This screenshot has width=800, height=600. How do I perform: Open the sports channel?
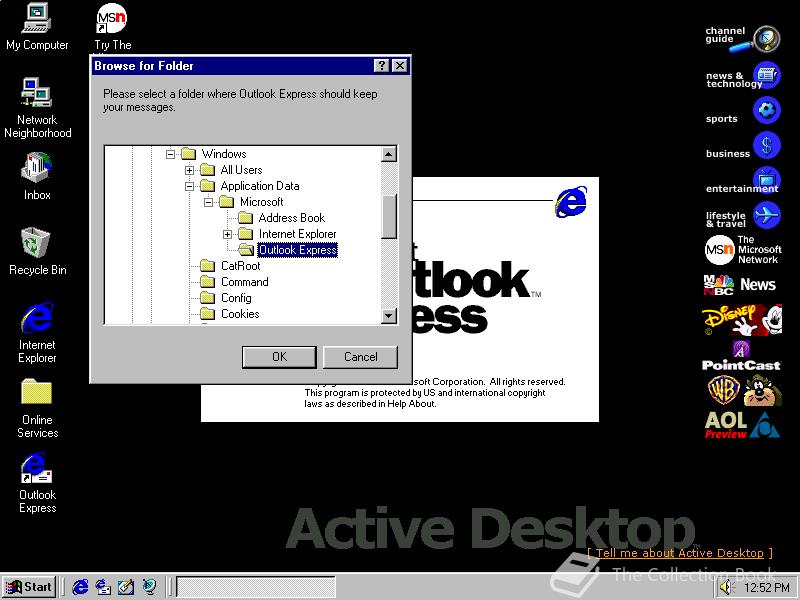742,111
